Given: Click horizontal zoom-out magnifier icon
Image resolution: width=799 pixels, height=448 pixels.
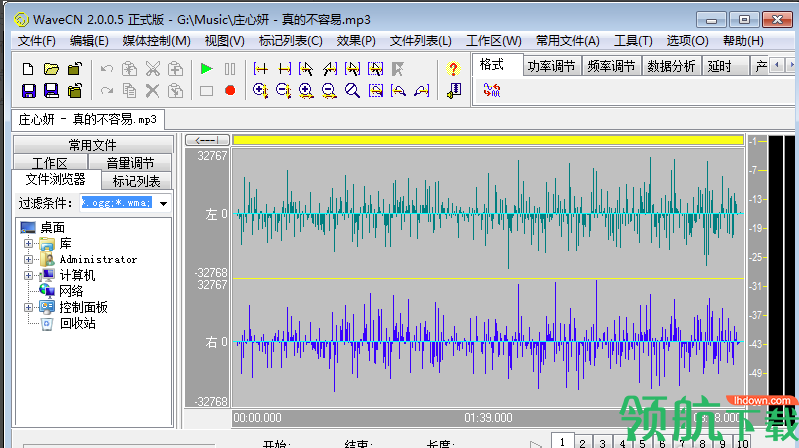Looking at the screenshot, I should point(329,91).
